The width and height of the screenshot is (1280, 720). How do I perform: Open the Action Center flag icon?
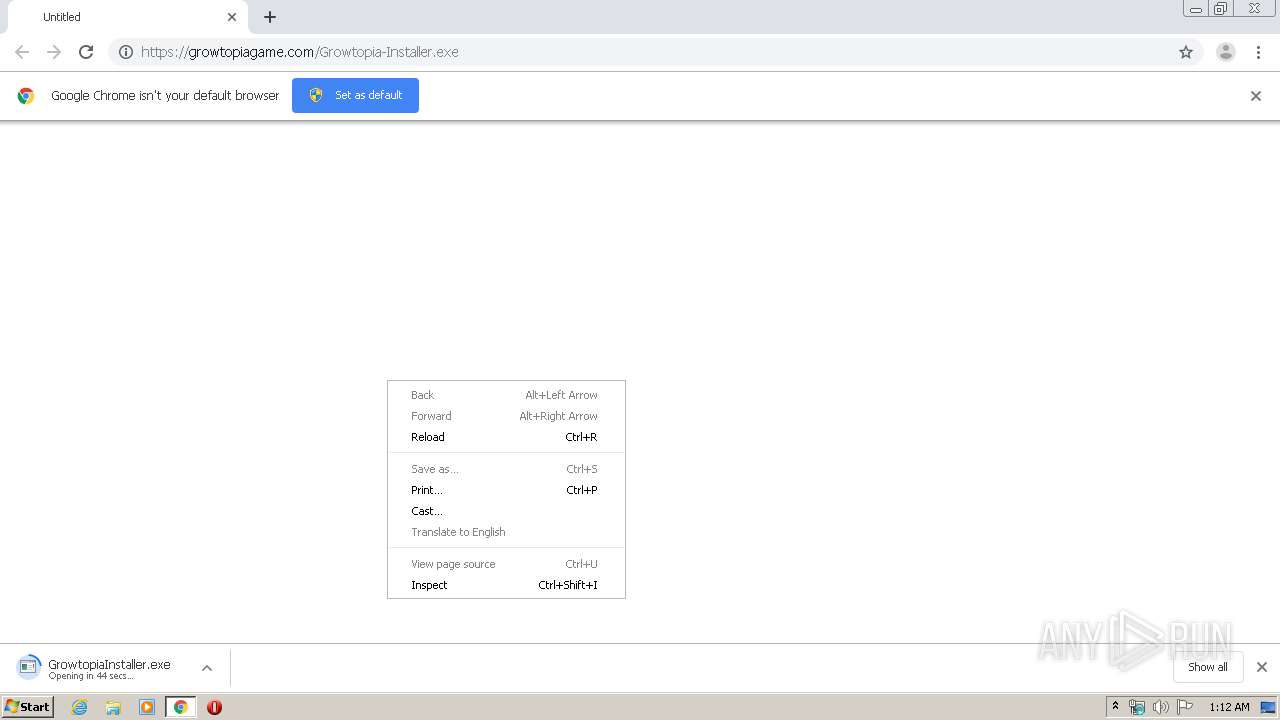(x=1185, y=707)
